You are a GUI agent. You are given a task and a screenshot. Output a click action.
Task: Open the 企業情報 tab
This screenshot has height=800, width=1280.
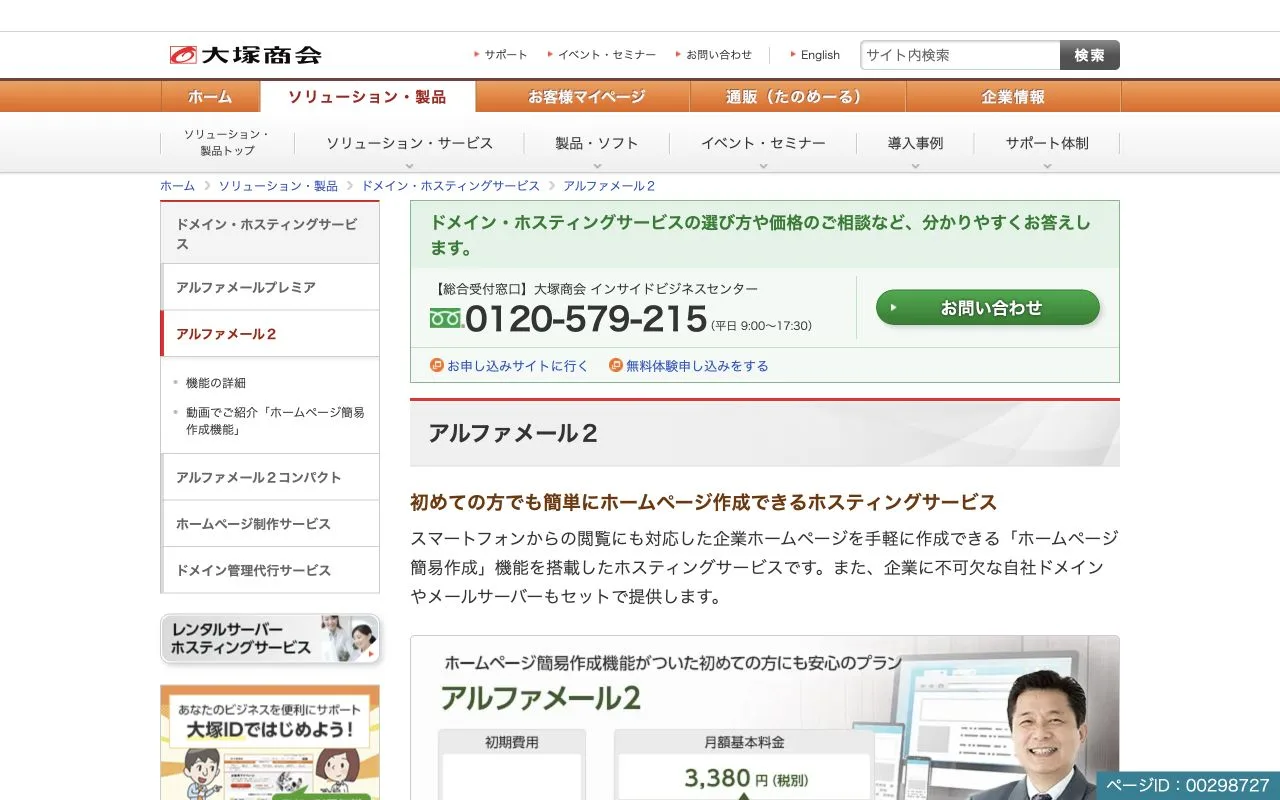1013,97
